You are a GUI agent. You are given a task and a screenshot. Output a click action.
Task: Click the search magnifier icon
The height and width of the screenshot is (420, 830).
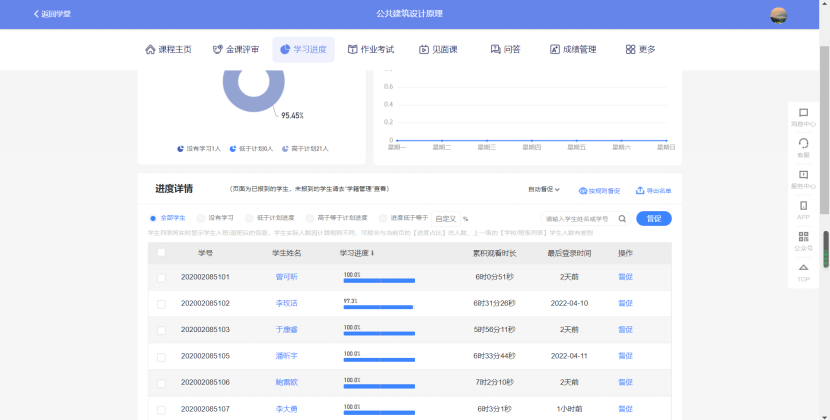(622, 218)
